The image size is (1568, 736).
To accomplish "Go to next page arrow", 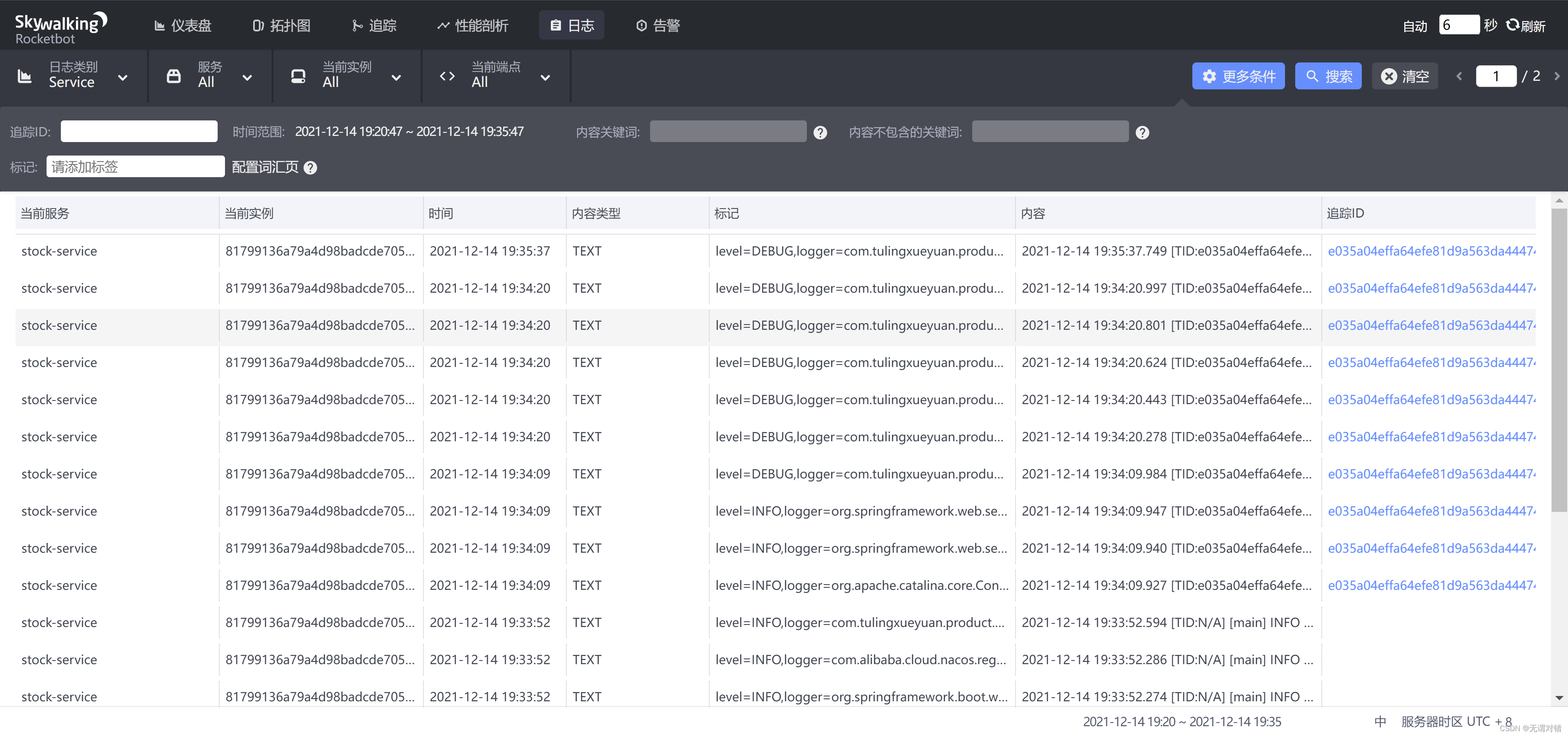I will click(1557, 76).
